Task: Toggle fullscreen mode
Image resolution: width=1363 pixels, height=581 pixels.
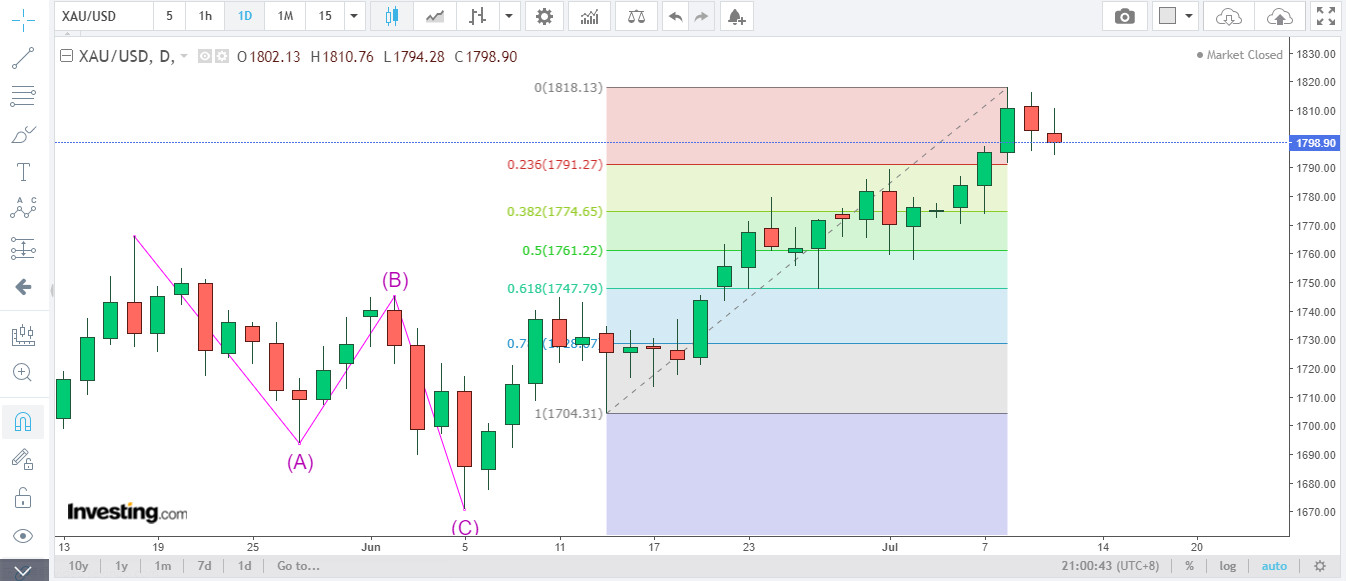Action: tap(1326, 16)
